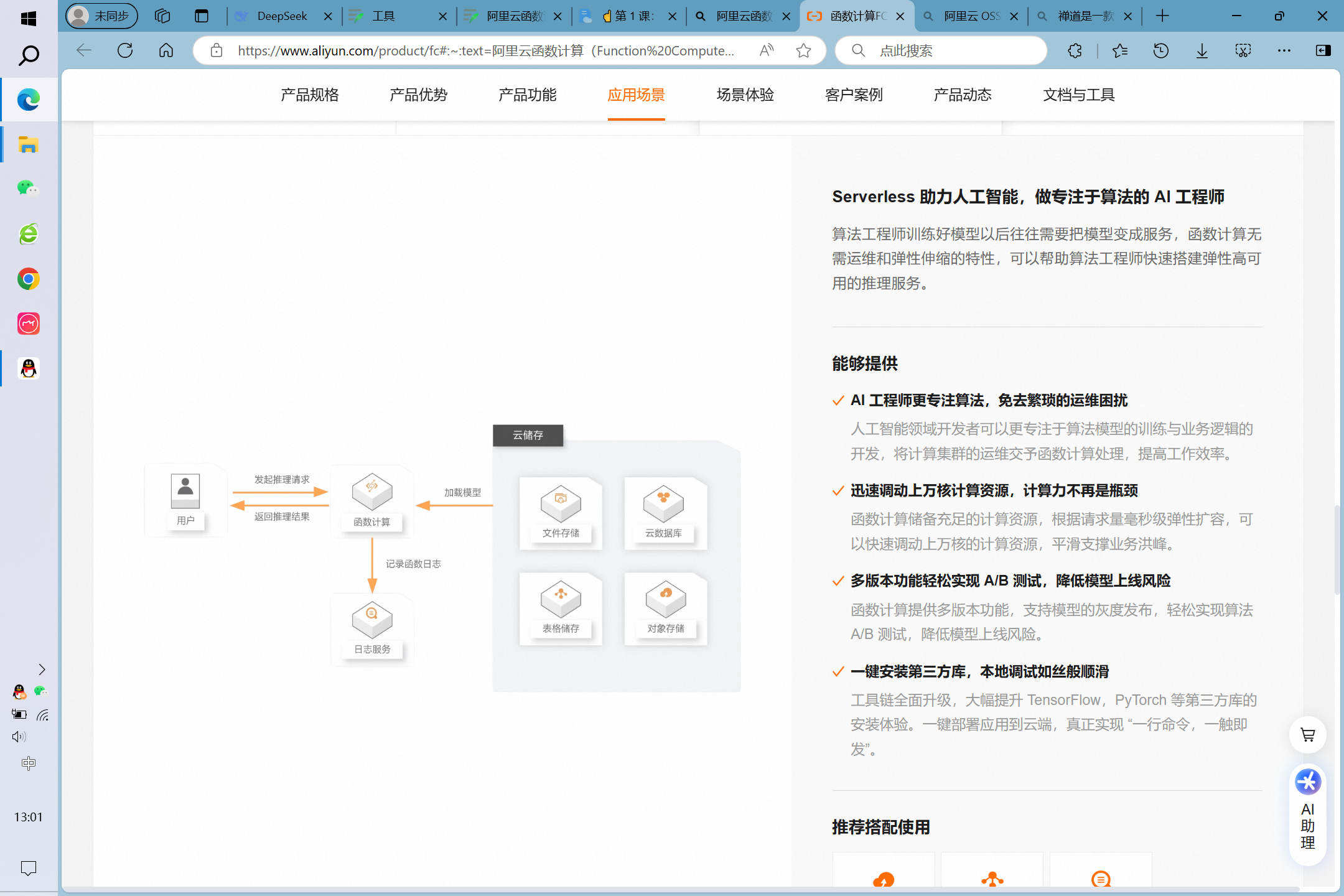Image resolution: width=1344 pixels, height=896 pixels.
Task: Open QQ penguin app in taskbar
Action: click(29, 368)
